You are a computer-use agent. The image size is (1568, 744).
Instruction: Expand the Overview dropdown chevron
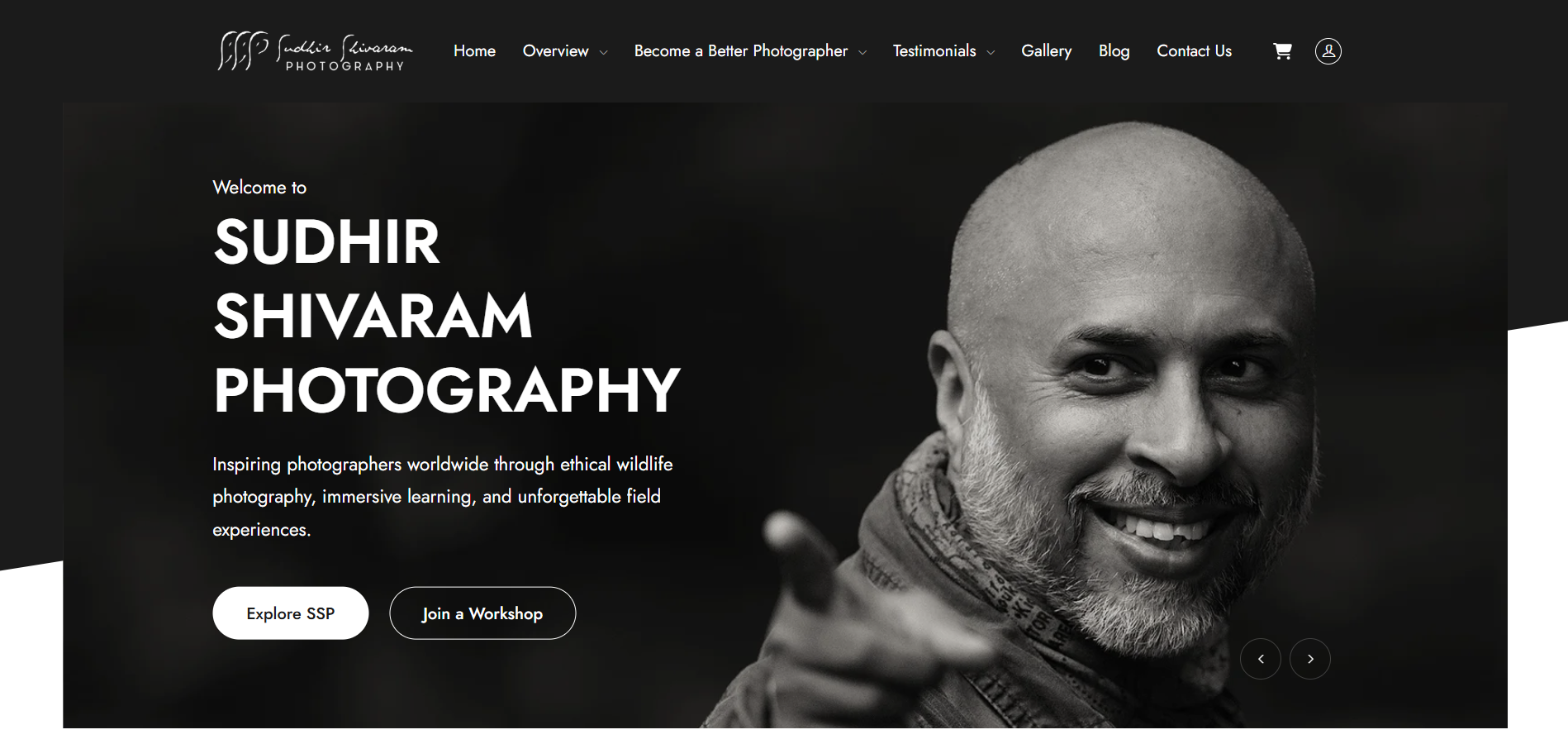(x=603, y=52)
